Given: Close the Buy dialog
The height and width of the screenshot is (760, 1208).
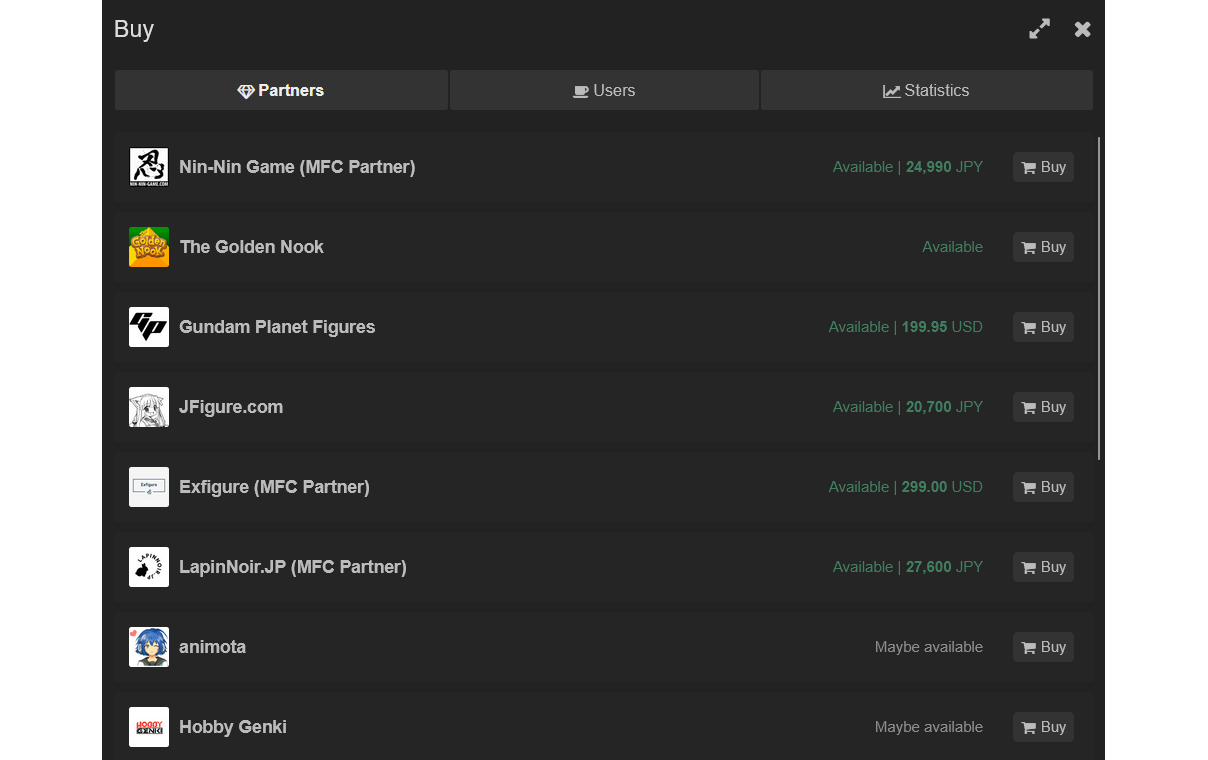Looking at the screenshot, I should 1083,29.
